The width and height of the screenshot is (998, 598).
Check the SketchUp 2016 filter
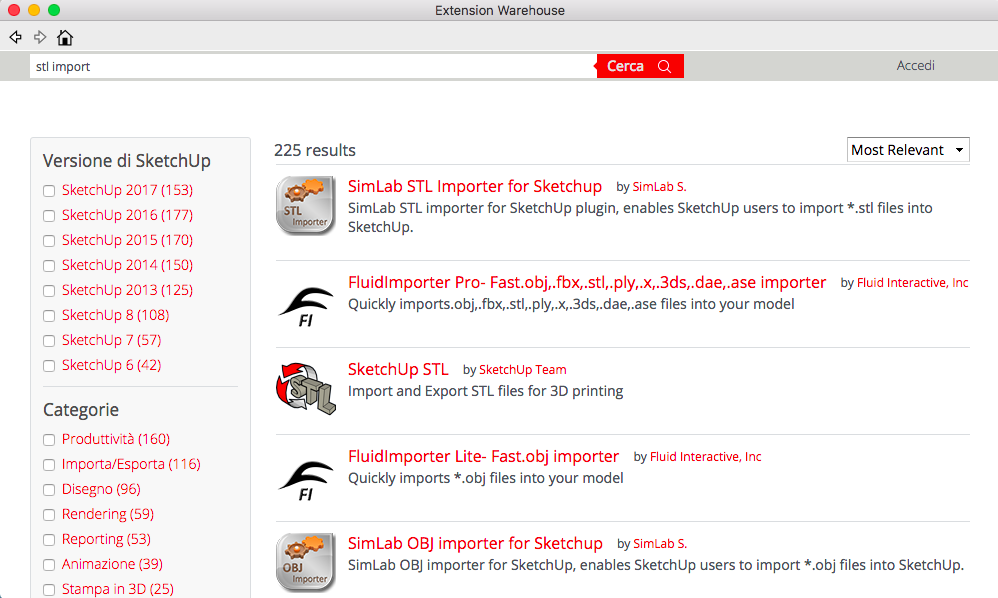49,216
